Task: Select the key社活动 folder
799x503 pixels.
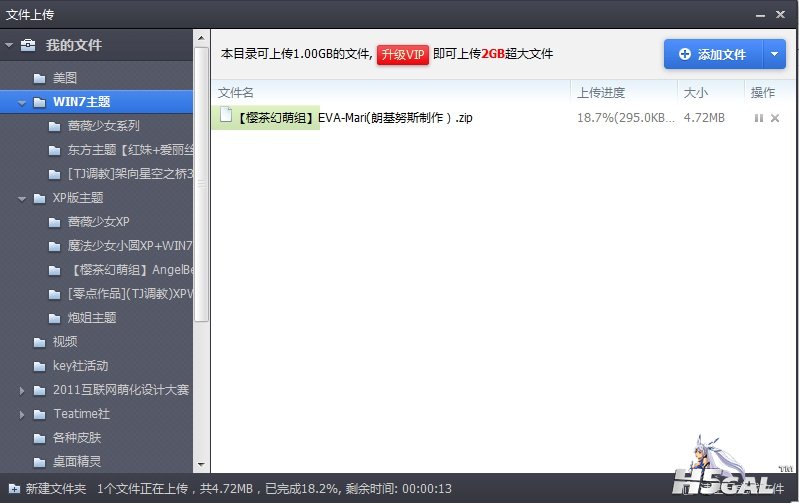Action: 80,366
